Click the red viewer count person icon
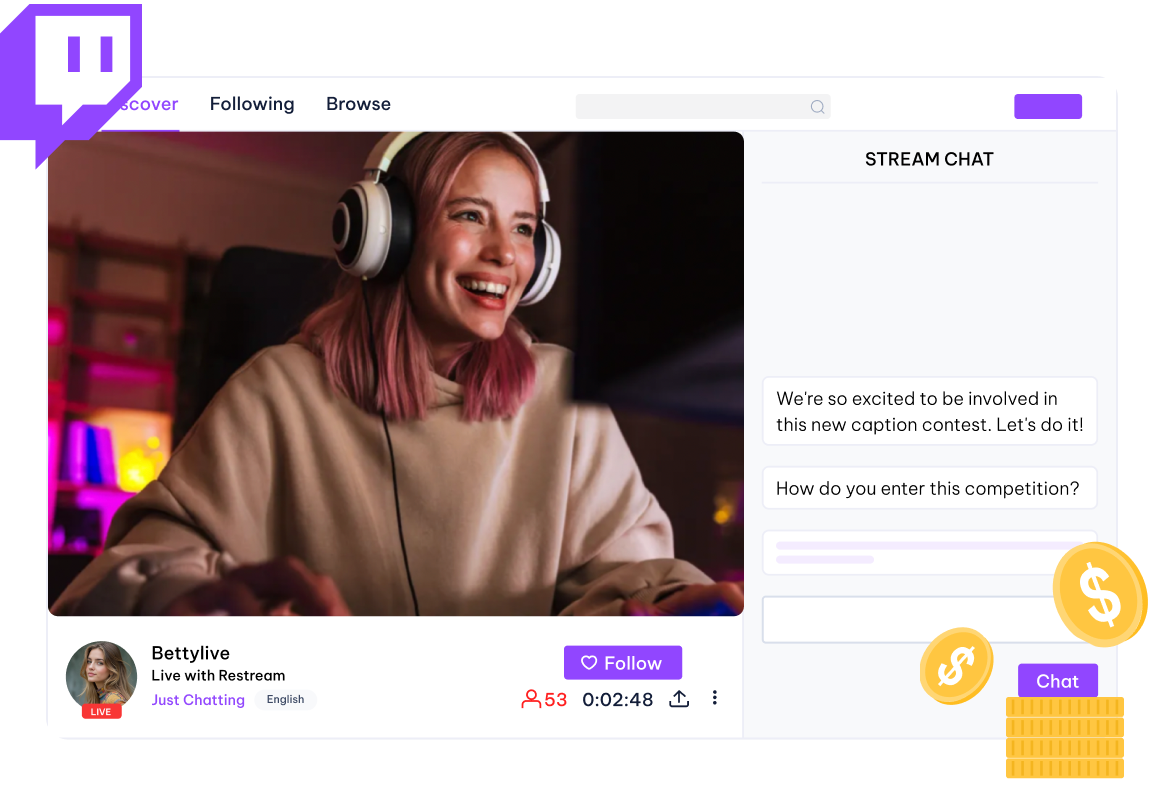Image resolution: width=1160 pixels, height=800 pixels. (531, 699)
